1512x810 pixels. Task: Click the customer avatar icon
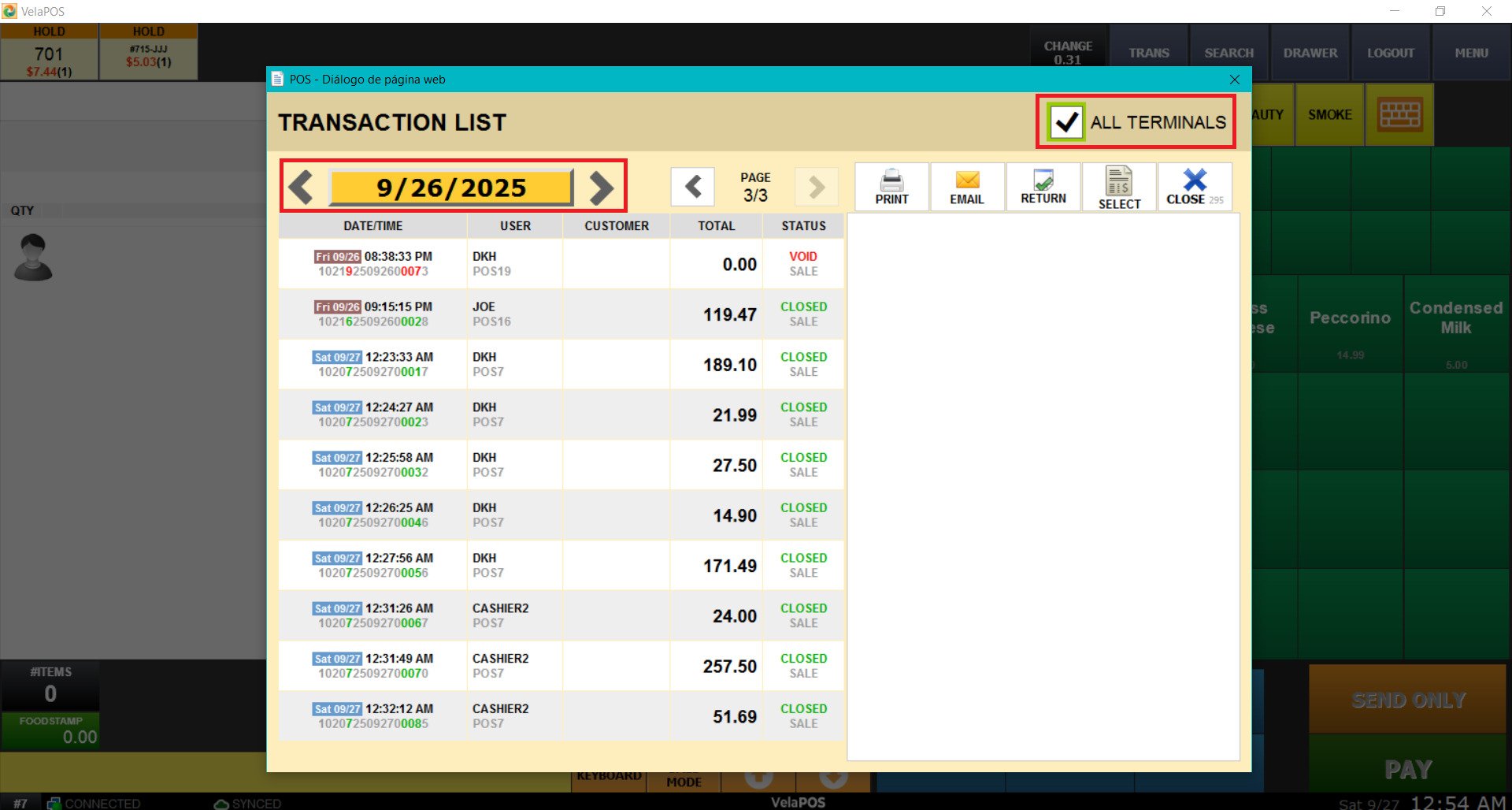click(33, 258)
